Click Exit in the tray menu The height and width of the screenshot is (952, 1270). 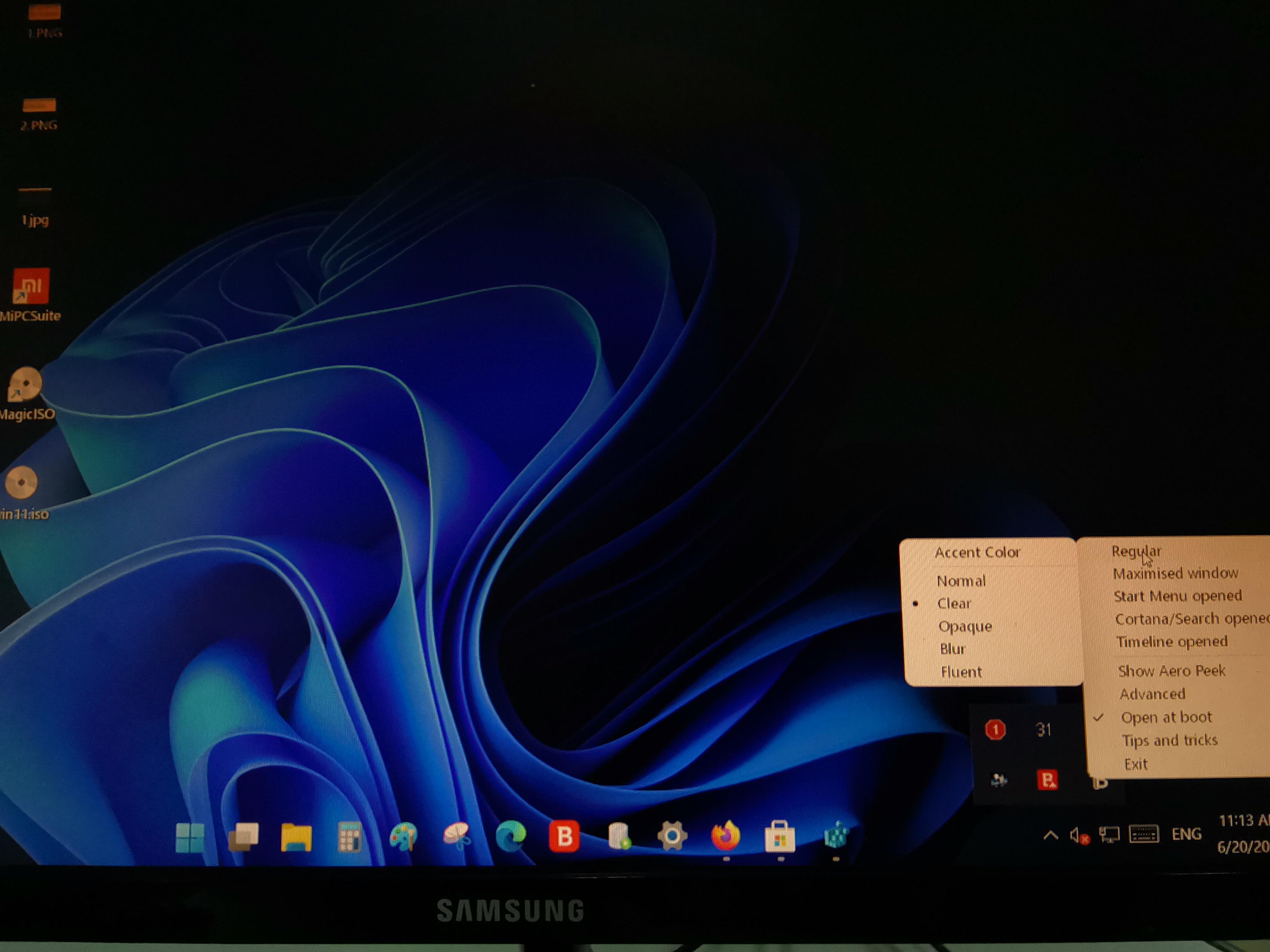click(1136, 764)
